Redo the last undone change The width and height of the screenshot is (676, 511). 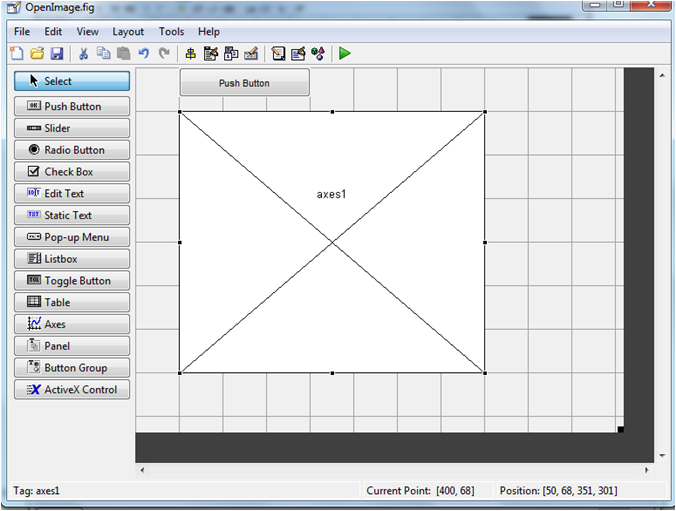click(x=164, y=53)
